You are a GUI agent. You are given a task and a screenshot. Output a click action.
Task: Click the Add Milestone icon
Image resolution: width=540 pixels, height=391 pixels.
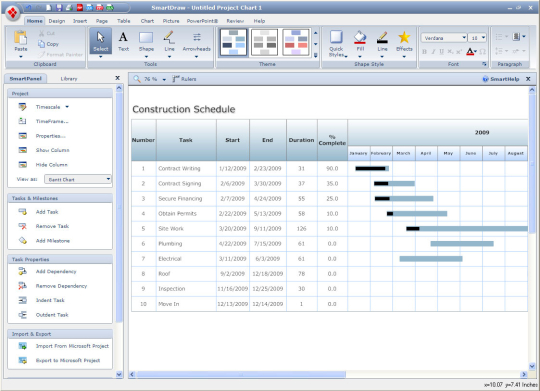click(x=23, y=240)
